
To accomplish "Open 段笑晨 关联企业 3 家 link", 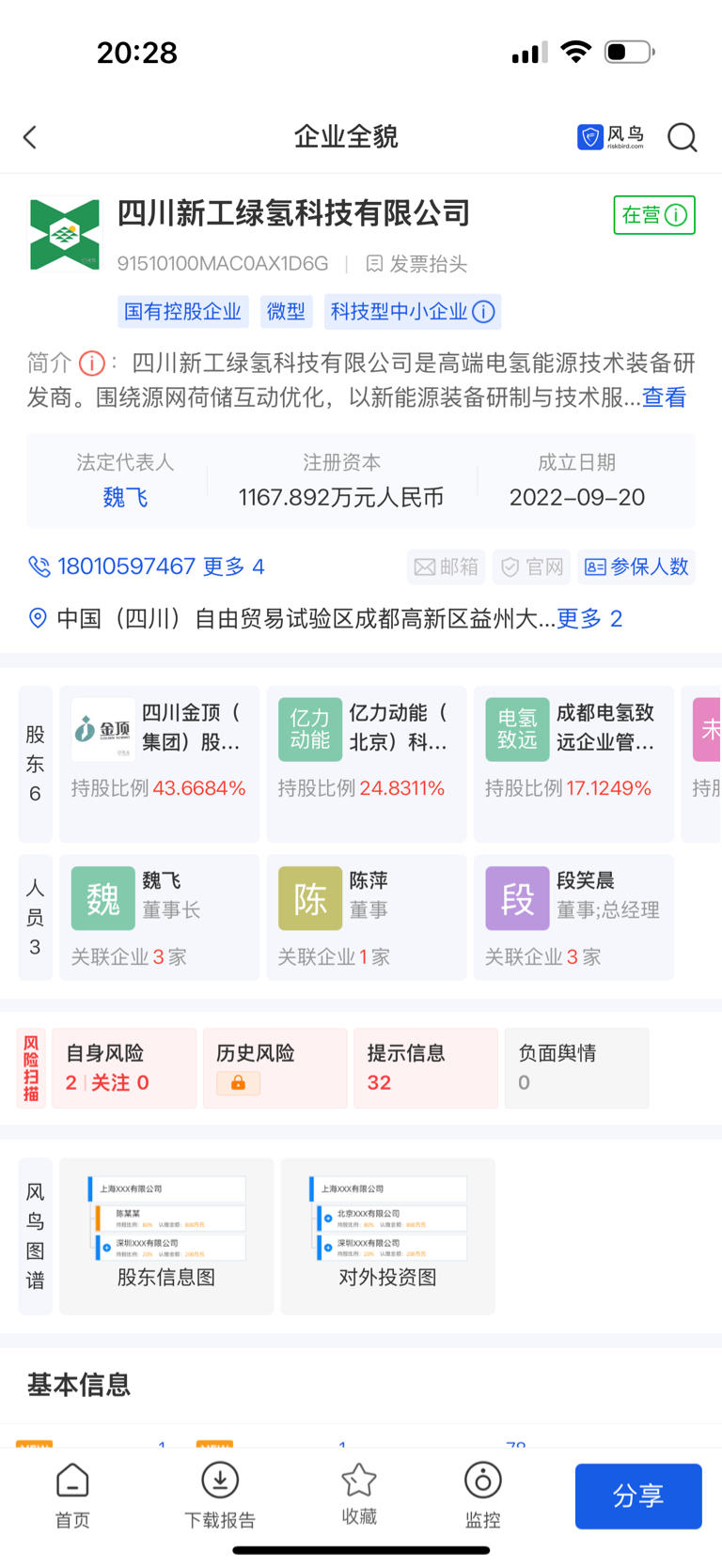I will (x=542, y=957).
